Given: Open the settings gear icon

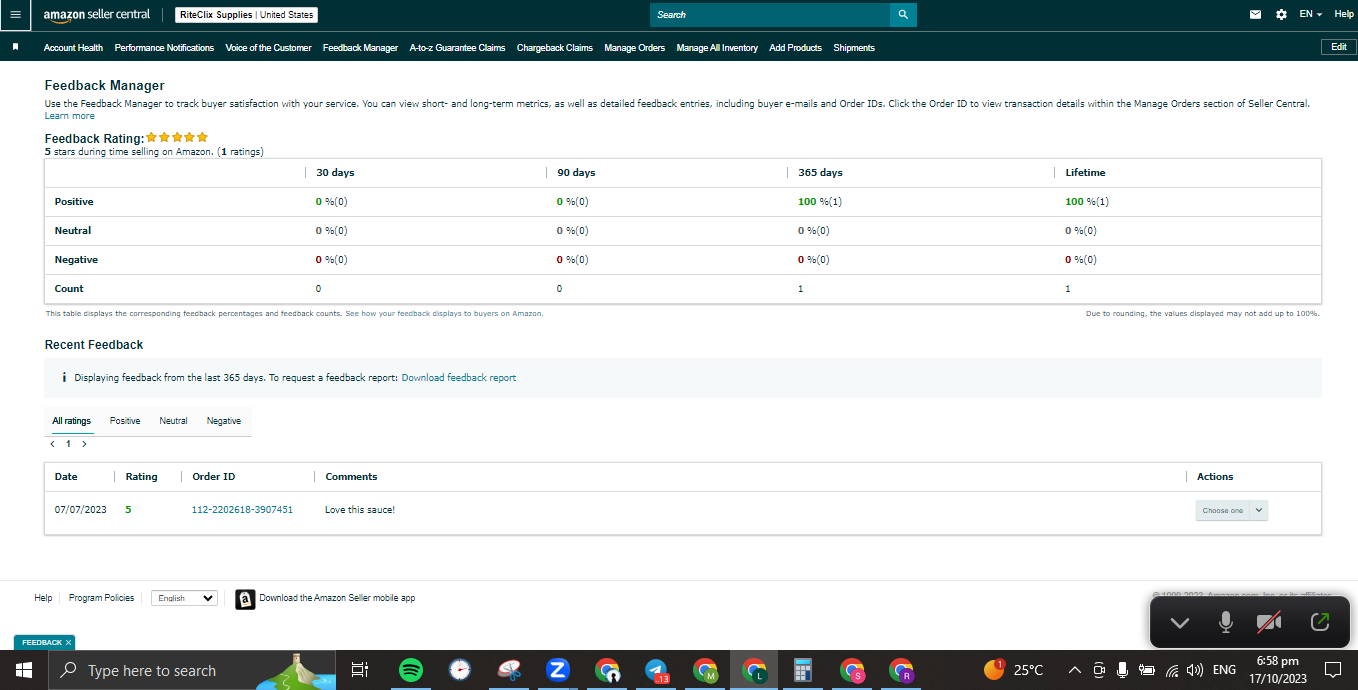Looking at the screenshot, I should (1282, 15).
